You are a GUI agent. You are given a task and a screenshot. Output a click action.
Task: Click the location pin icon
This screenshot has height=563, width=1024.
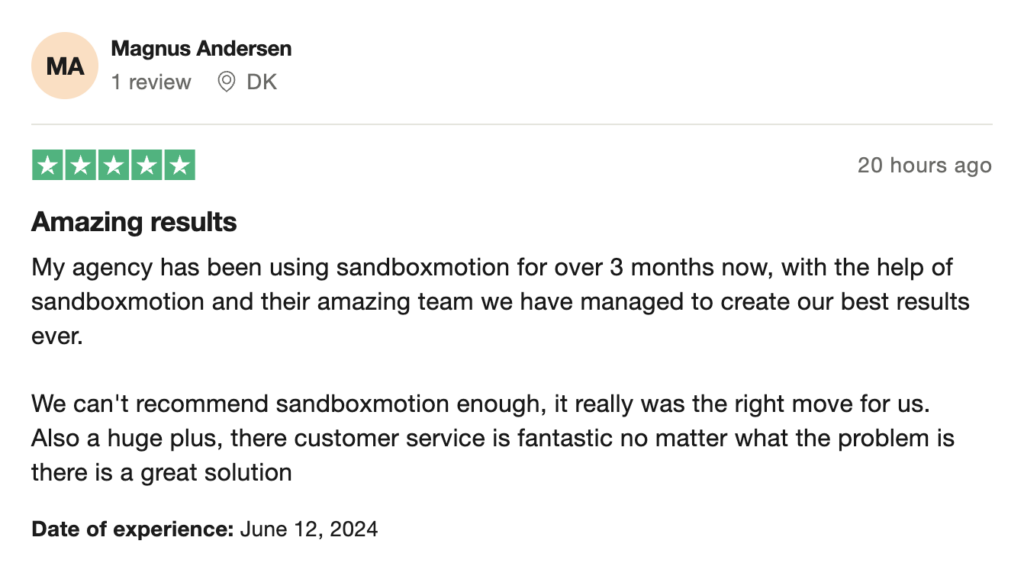point(226,82)
